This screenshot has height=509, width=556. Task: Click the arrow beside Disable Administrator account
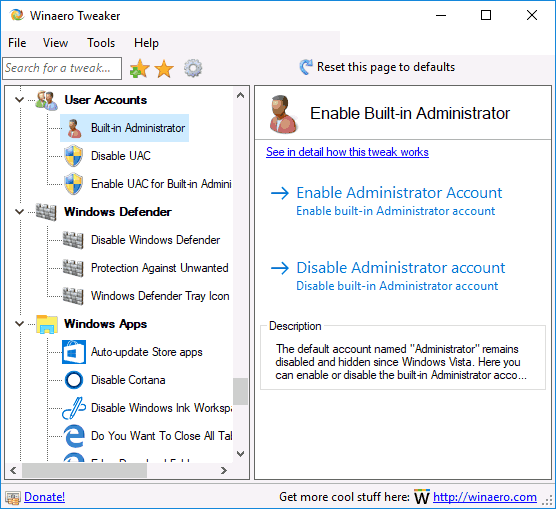click(280, 268)
